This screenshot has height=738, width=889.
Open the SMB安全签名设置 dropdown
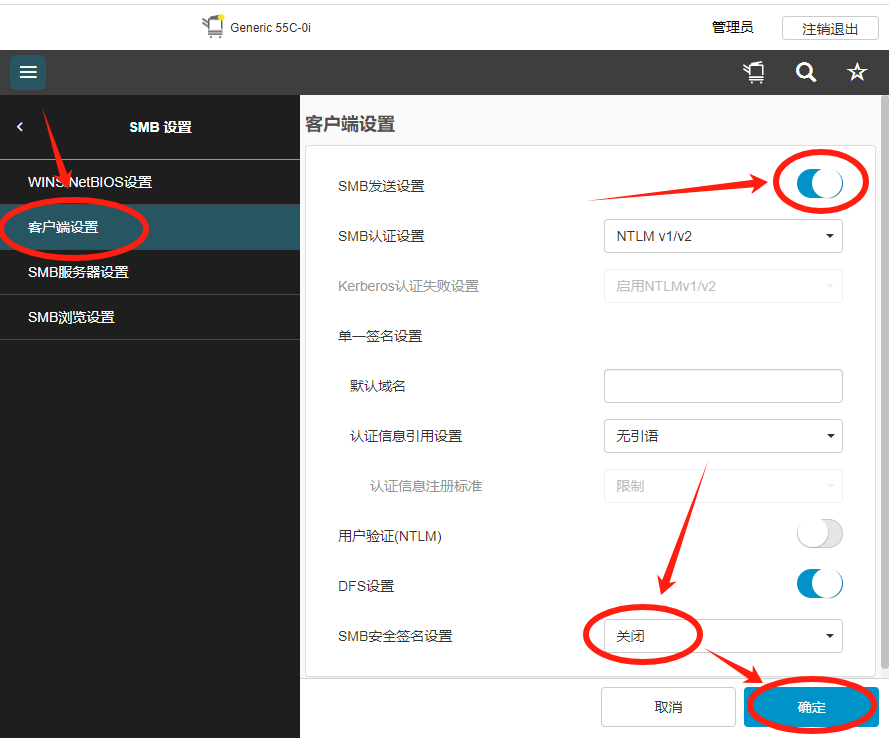coord(723,636)
